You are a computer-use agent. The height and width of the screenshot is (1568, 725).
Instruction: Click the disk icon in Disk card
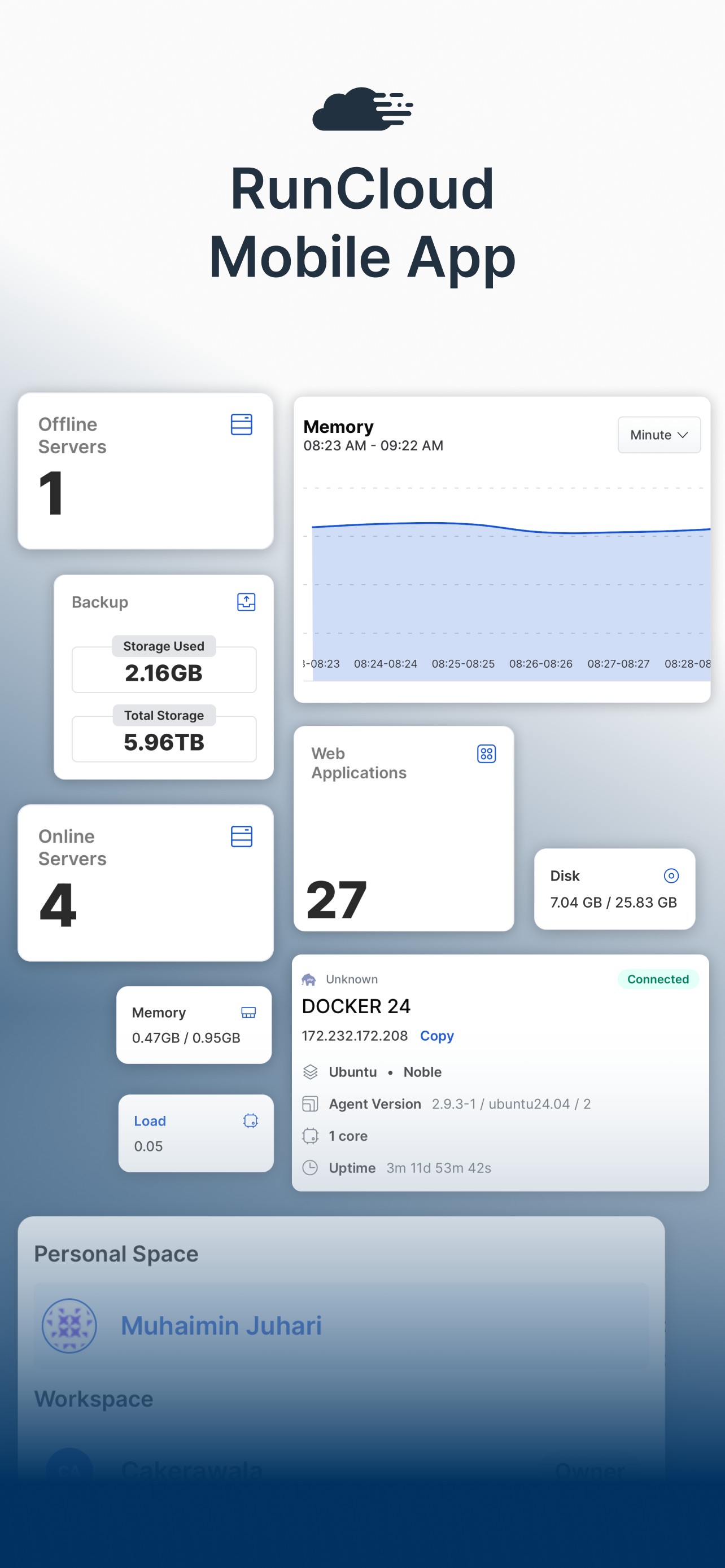coord(671,875)
